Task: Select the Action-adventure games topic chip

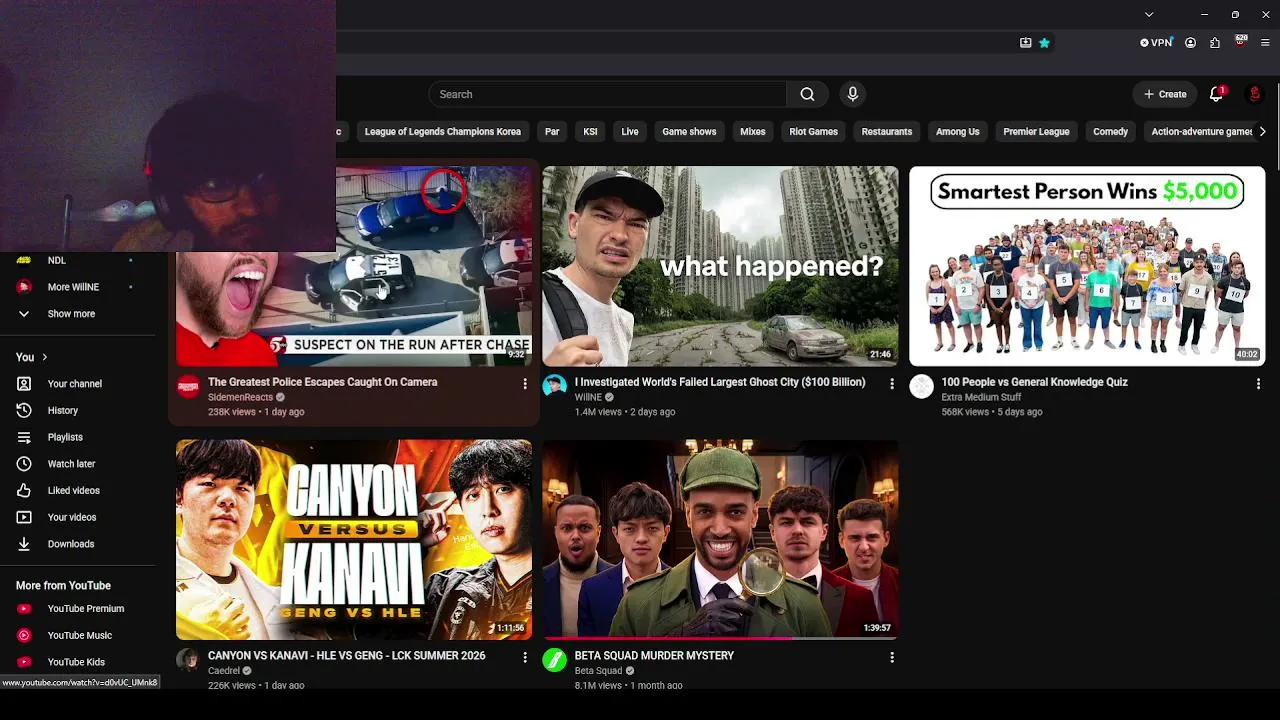Action: [x=1202, y=132]
